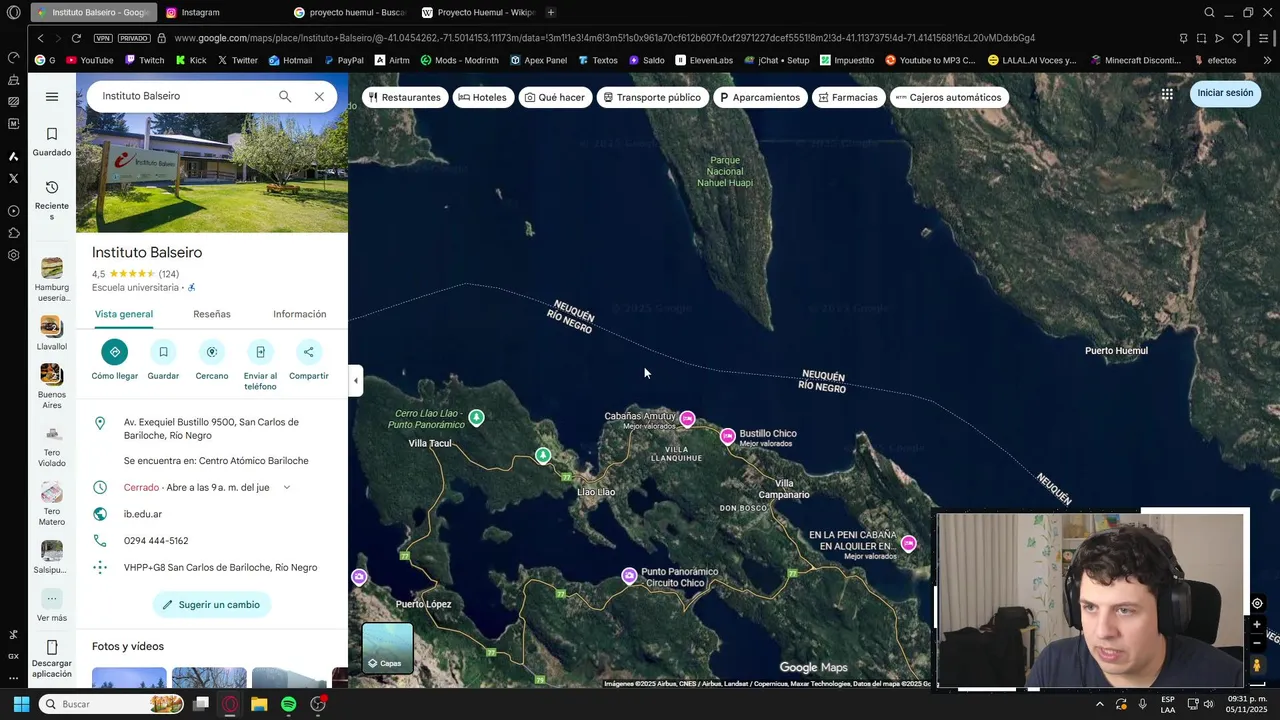
Task: Click the Qué hacer chip
Action: click(555, 97)
